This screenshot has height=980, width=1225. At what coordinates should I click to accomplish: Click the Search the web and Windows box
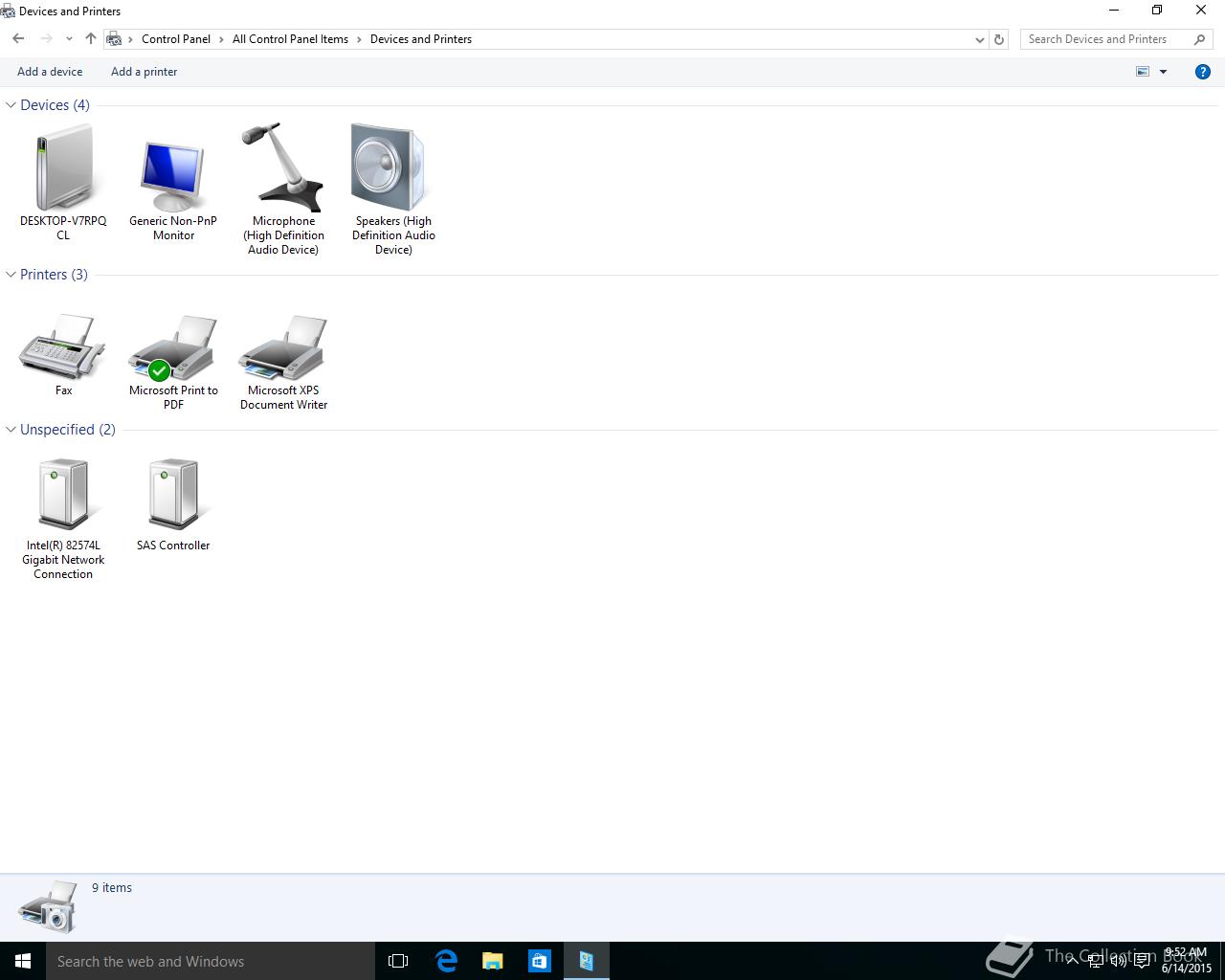pyautogui.click(x=211, y=961)
